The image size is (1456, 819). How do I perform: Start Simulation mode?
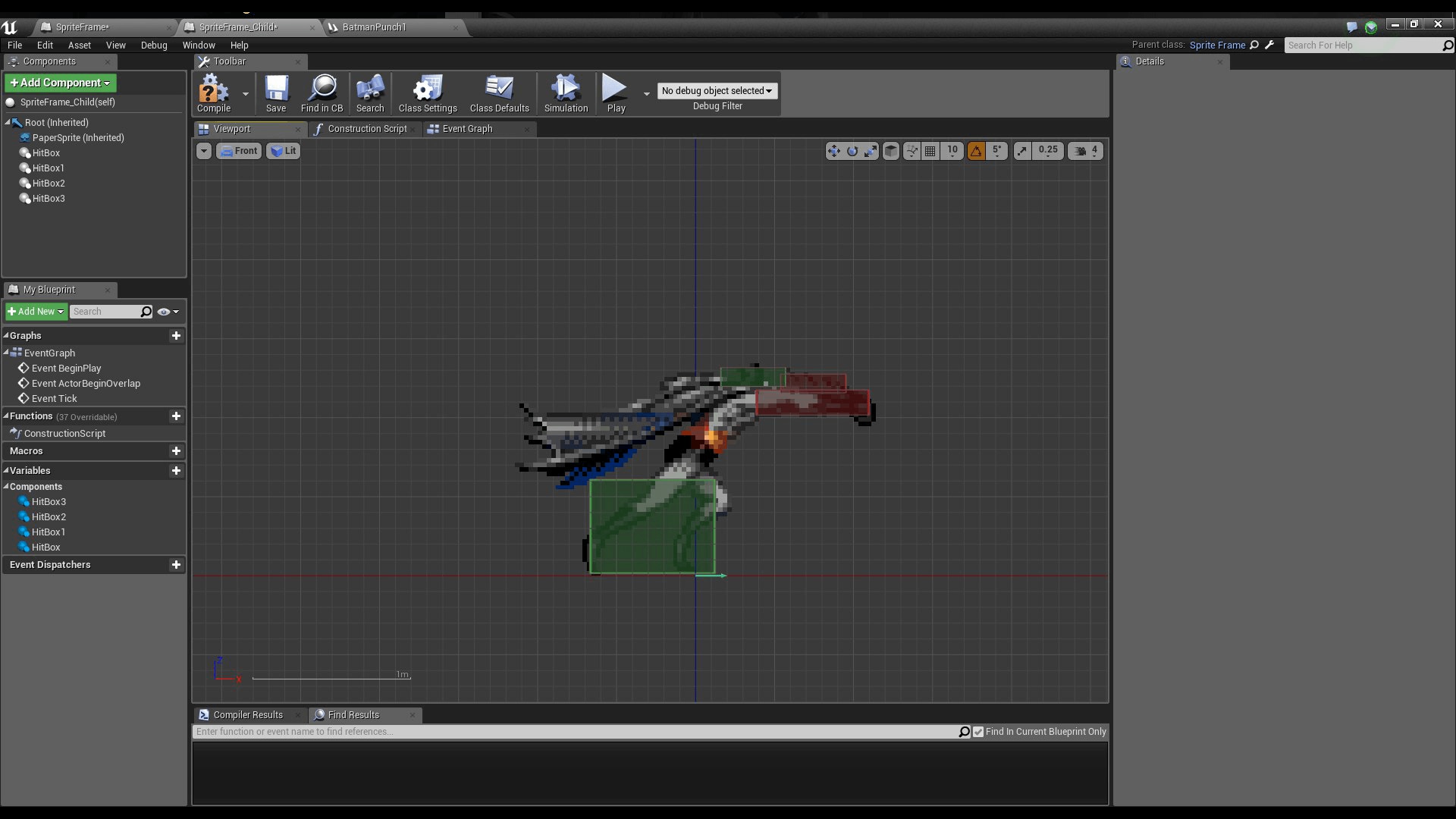click(x=565, y=93)
